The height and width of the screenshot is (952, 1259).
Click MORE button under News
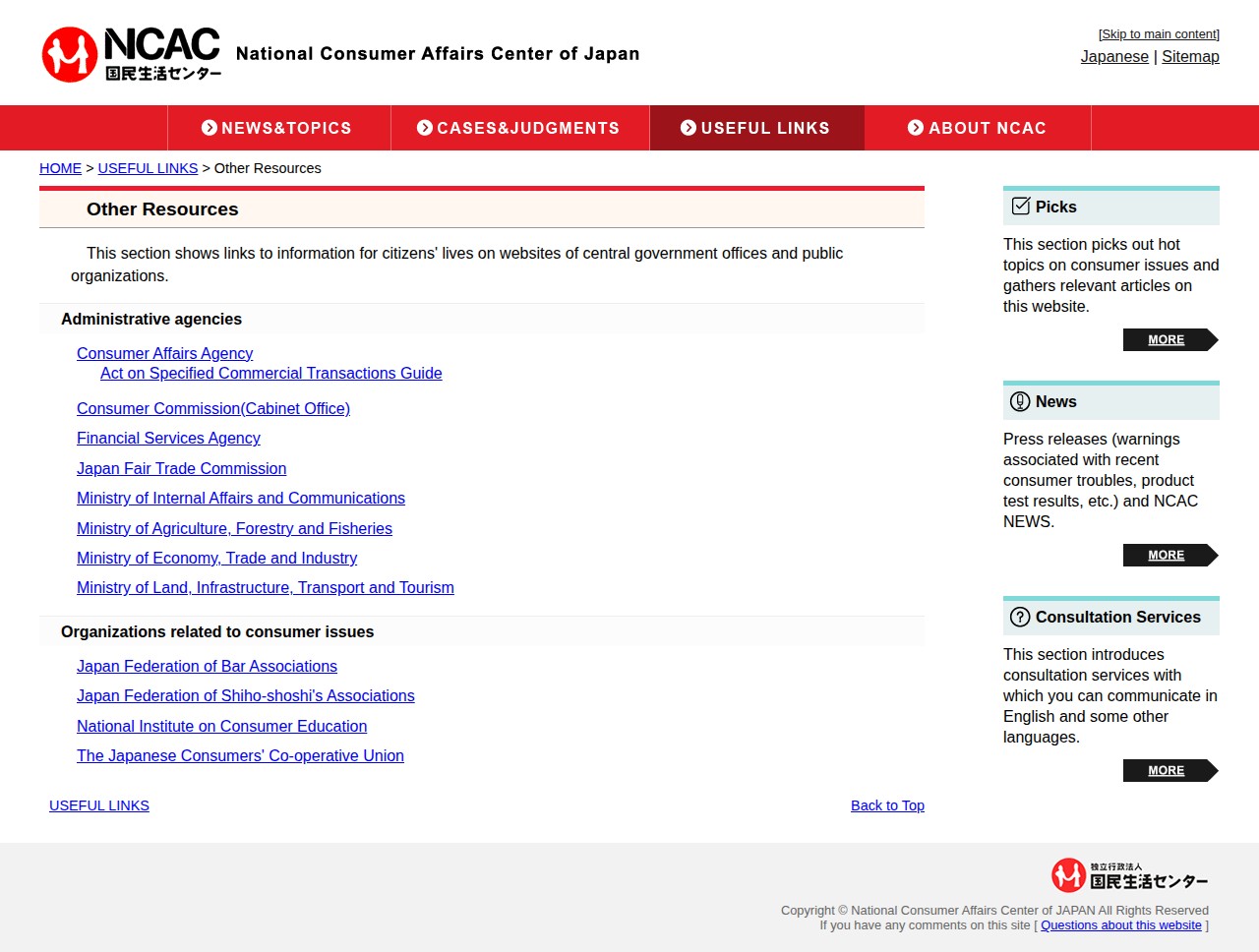coord(1170,555)
